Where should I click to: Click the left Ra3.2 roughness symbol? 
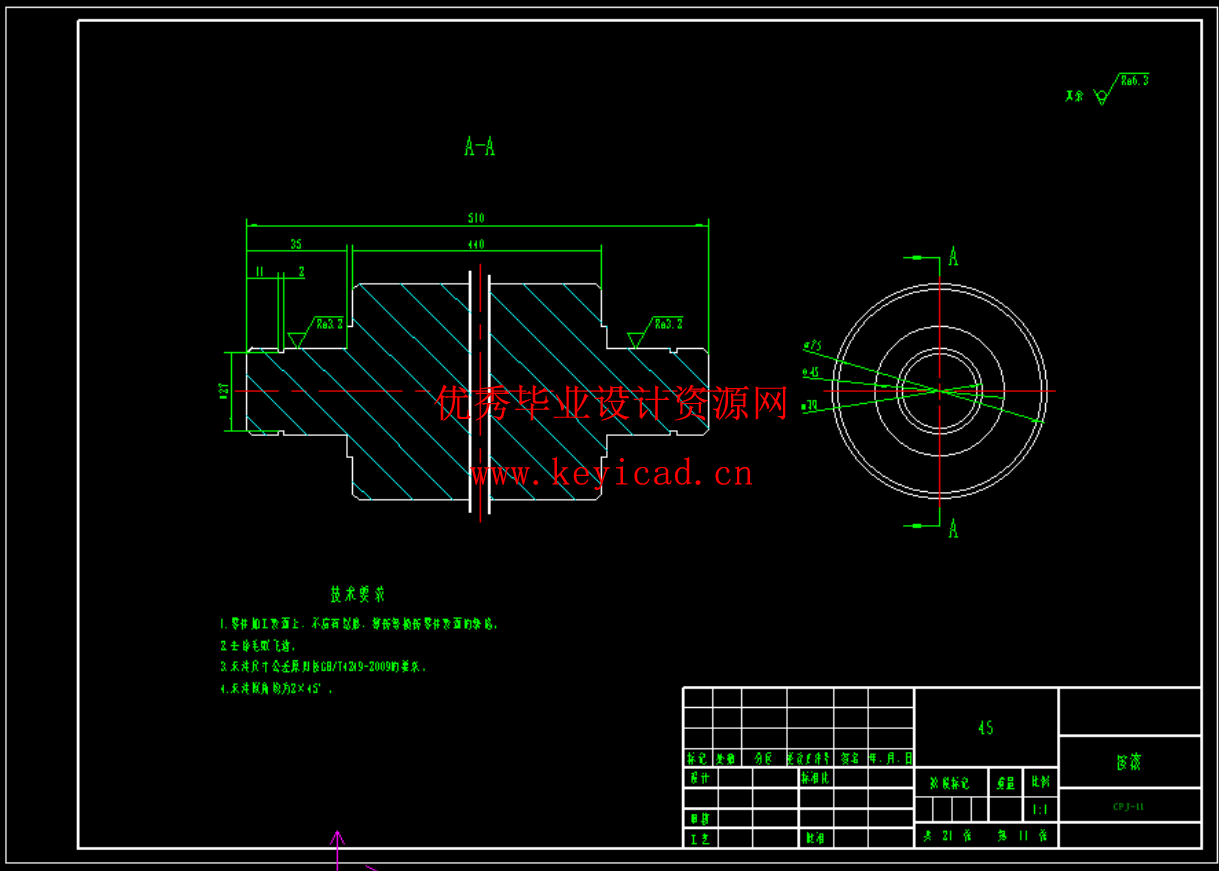[x=316, y=330]
